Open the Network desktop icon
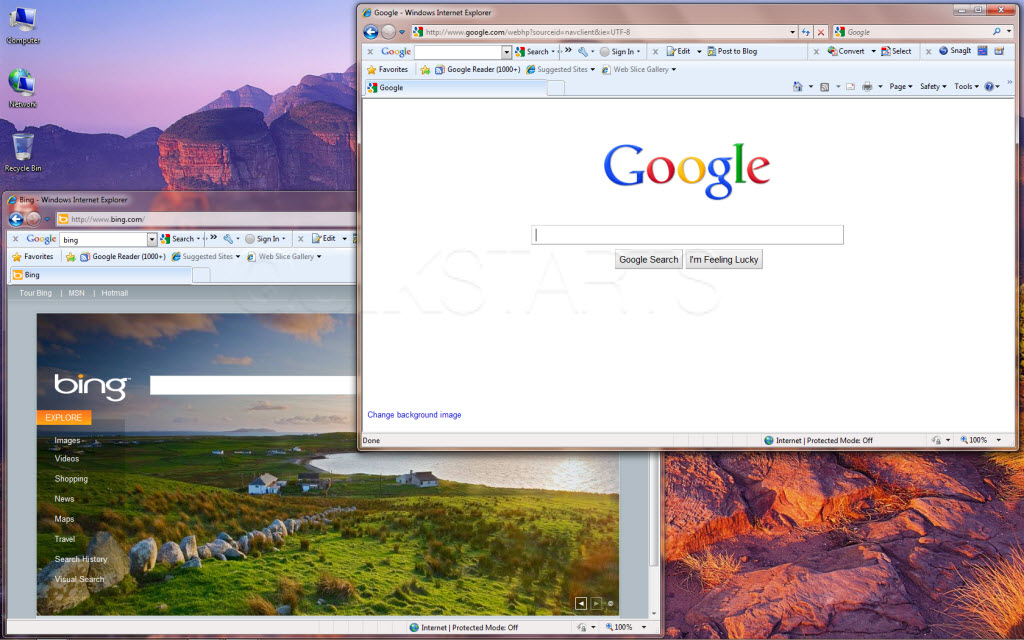This screenshot has height=640, width=1024. pyautogui.click(x=22, y=88)
